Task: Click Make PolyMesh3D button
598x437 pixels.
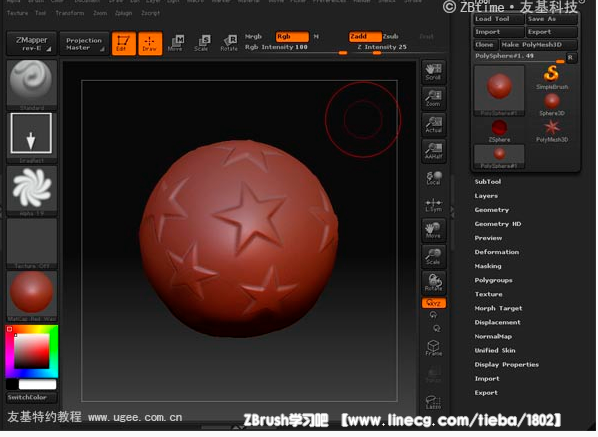Action: (539, 45)
